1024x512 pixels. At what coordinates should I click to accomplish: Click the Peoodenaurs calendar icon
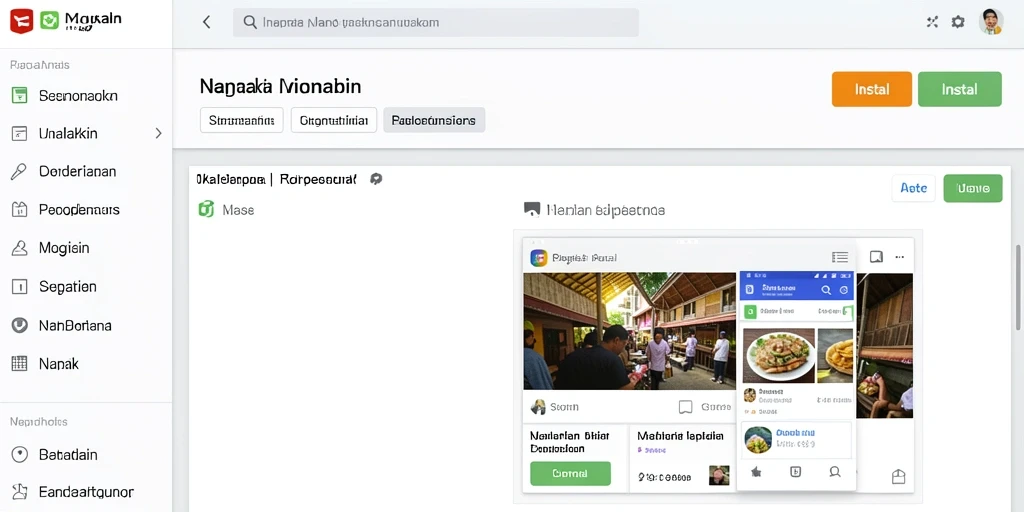[x=20, y=210]
